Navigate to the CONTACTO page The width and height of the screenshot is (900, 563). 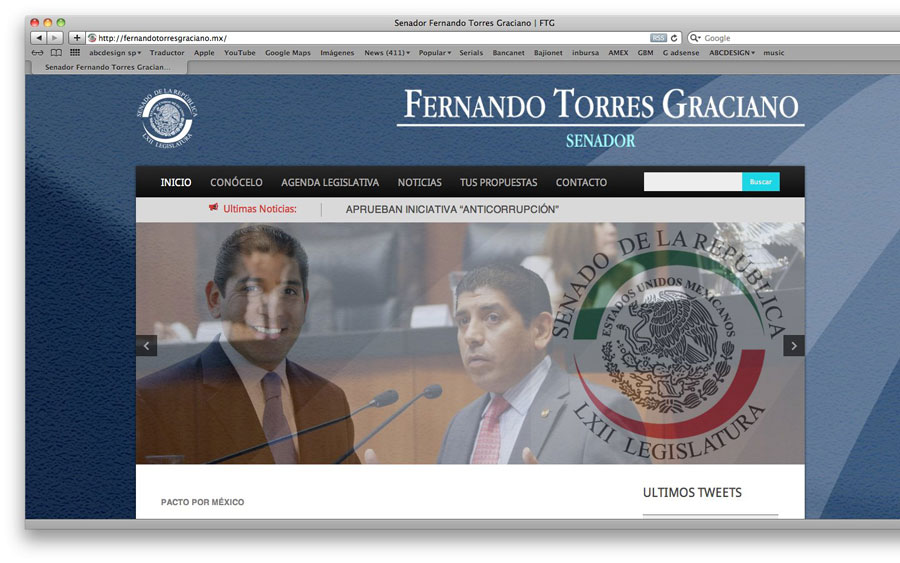tap(581, 183)
